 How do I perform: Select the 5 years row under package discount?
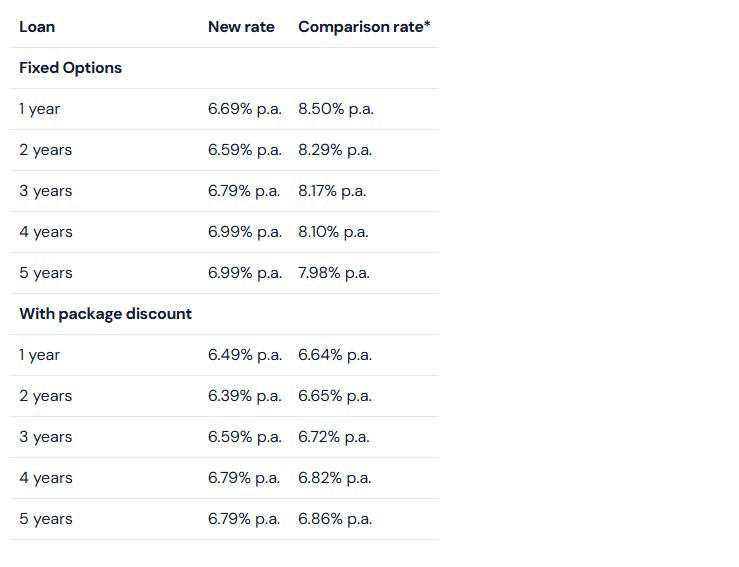[x=225, y=519]
